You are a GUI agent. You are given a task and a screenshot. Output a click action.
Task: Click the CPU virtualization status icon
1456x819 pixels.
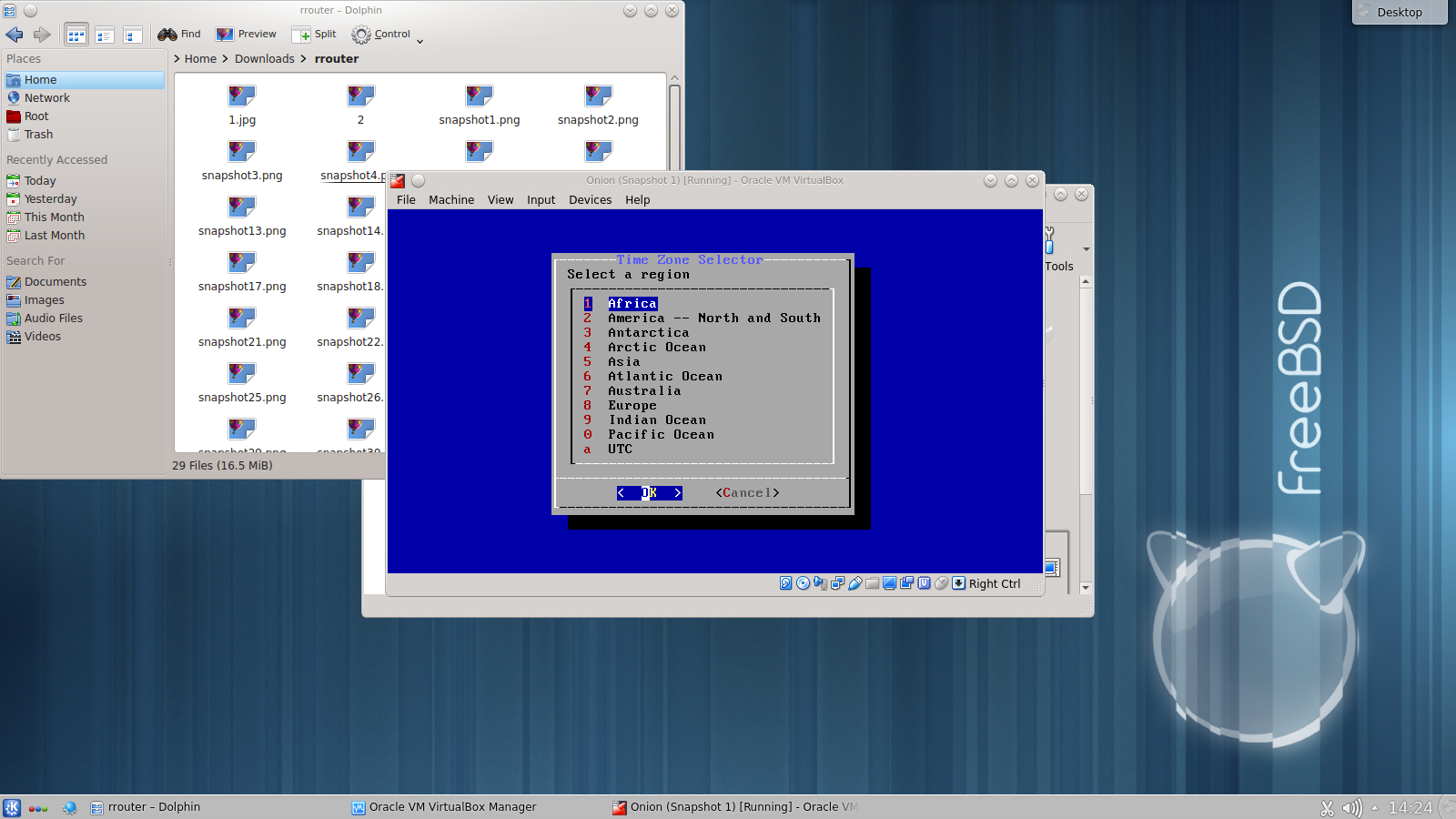click(925, 583)
